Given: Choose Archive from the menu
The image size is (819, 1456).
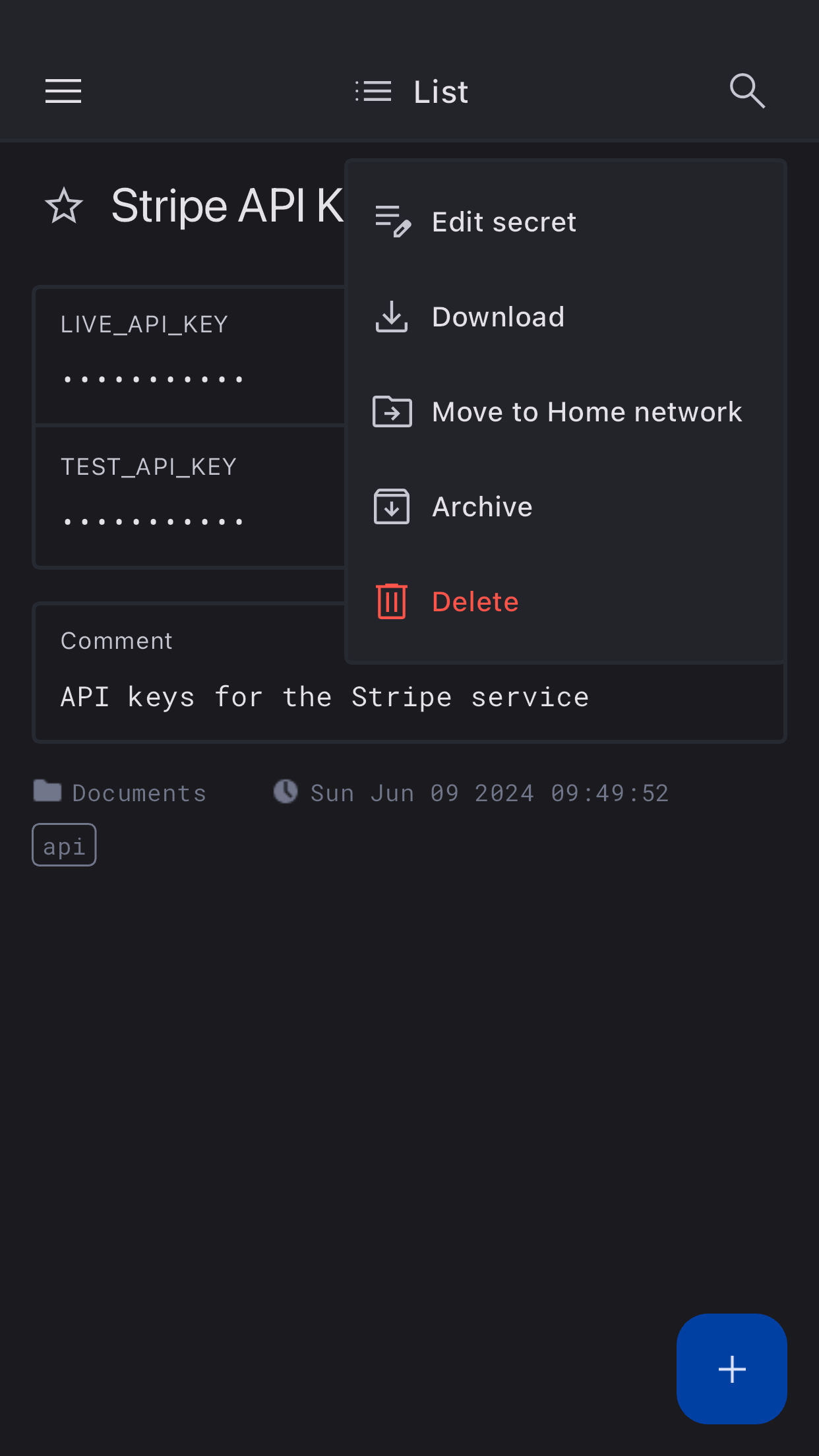Looking at the screenshot, I should pyautogui.click(x=482, y=507).
